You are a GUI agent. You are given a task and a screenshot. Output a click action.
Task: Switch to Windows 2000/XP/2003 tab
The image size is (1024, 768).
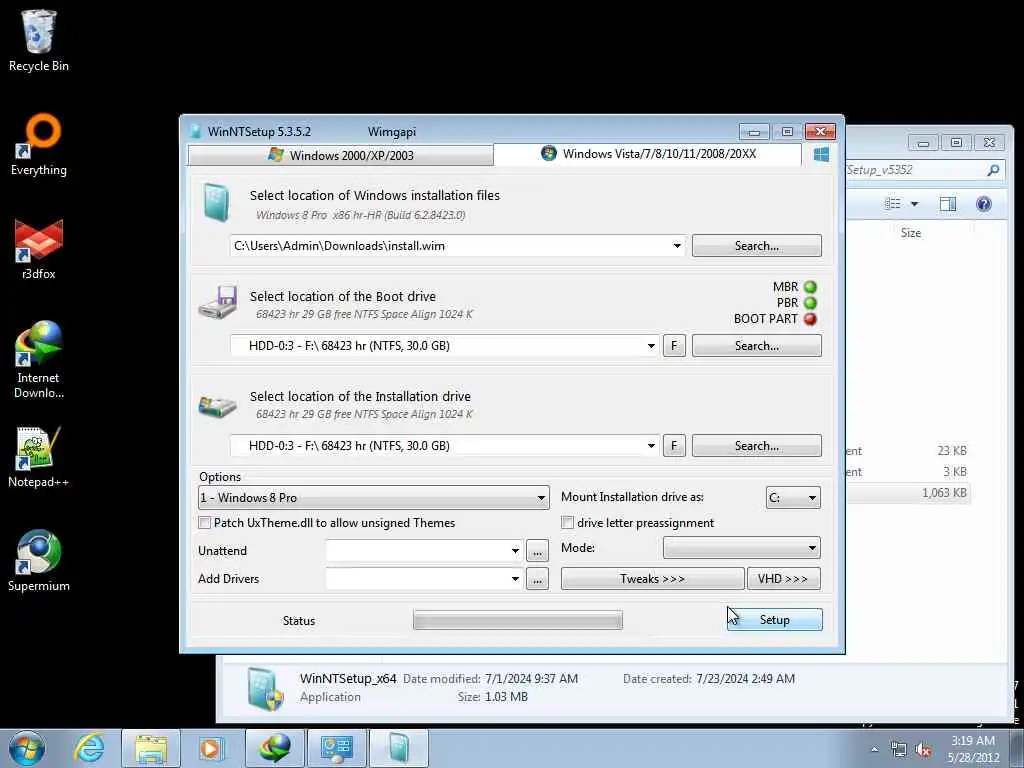click(x=340, y=155)
